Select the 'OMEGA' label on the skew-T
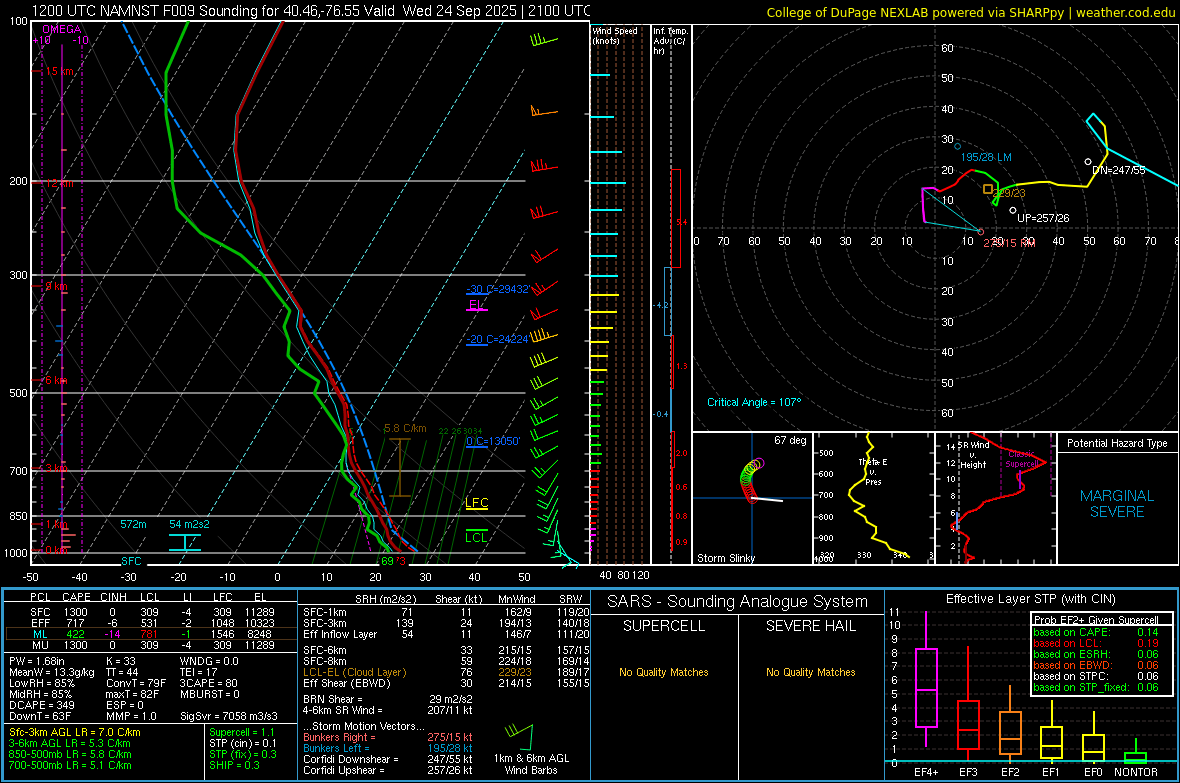The image size is (1180, 783). click(62, 29)
